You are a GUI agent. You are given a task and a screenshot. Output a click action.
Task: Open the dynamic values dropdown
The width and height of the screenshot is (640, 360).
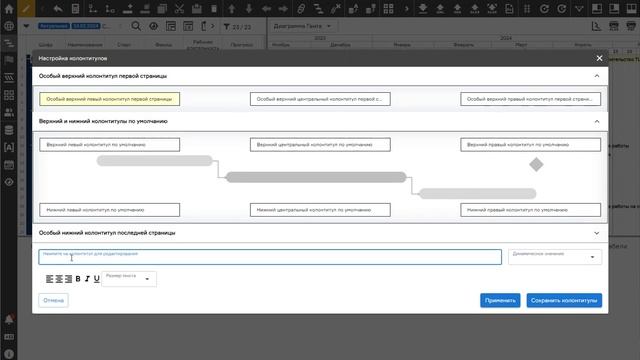(555, 257)
